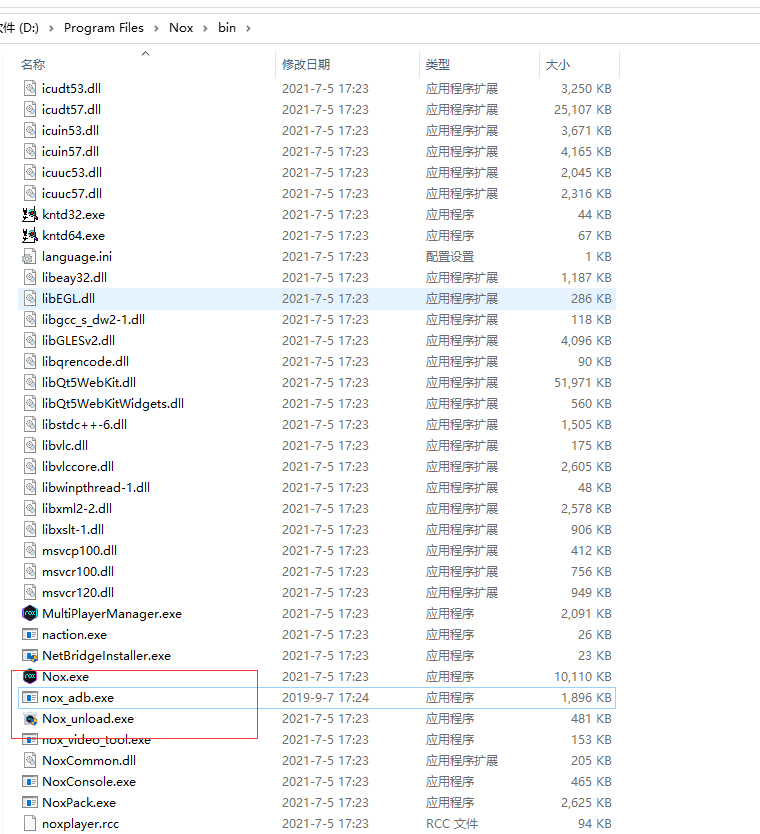760x834 pixels.
Task: Select the file name libwinpthread-1.dll
Action: pos(96,488)
